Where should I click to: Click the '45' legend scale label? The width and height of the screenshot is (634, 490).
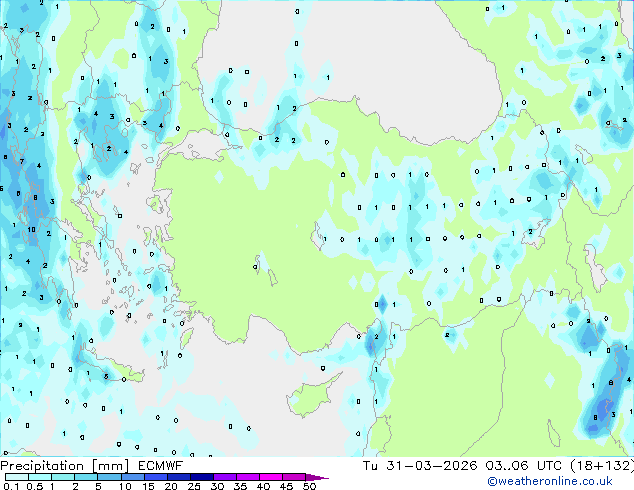point(286,486)
